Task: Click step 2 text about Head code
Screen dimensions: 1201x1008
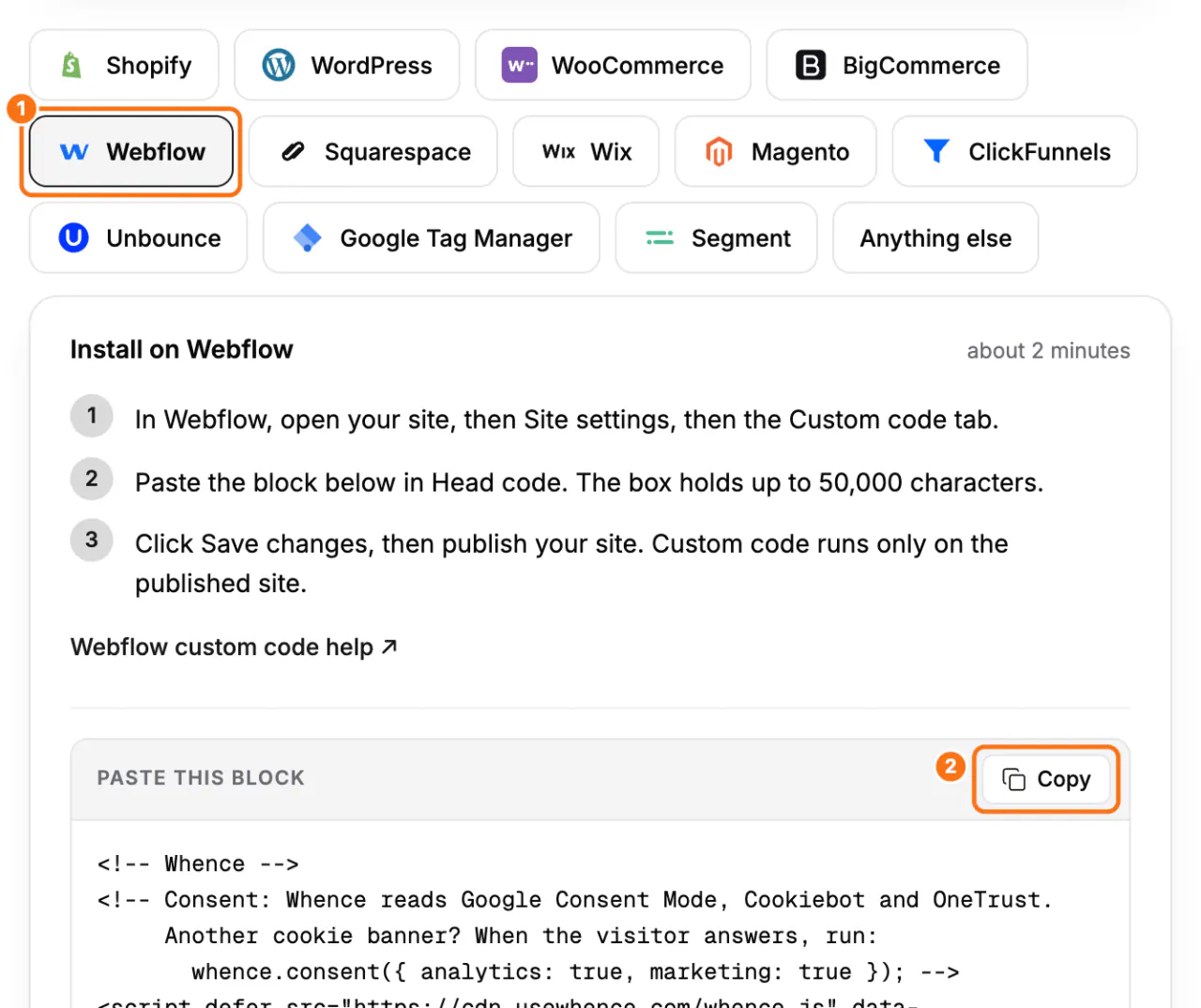Action: [589, 482]
